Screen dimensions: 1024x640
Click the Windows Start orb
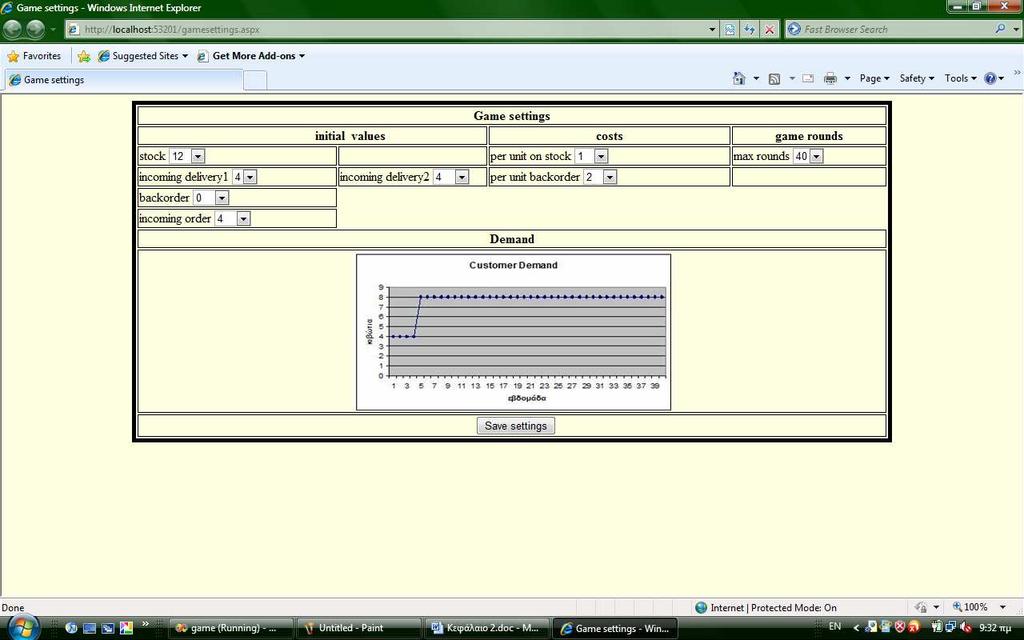tap(22, 628)
